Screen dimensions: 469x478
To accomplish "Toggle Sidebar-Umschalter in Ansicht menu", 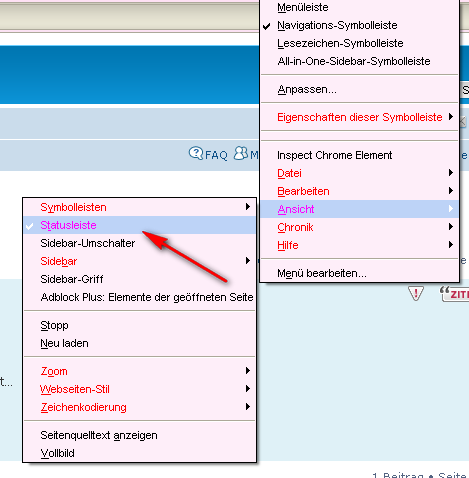I will pyautogui.click(x=139, y=243).
